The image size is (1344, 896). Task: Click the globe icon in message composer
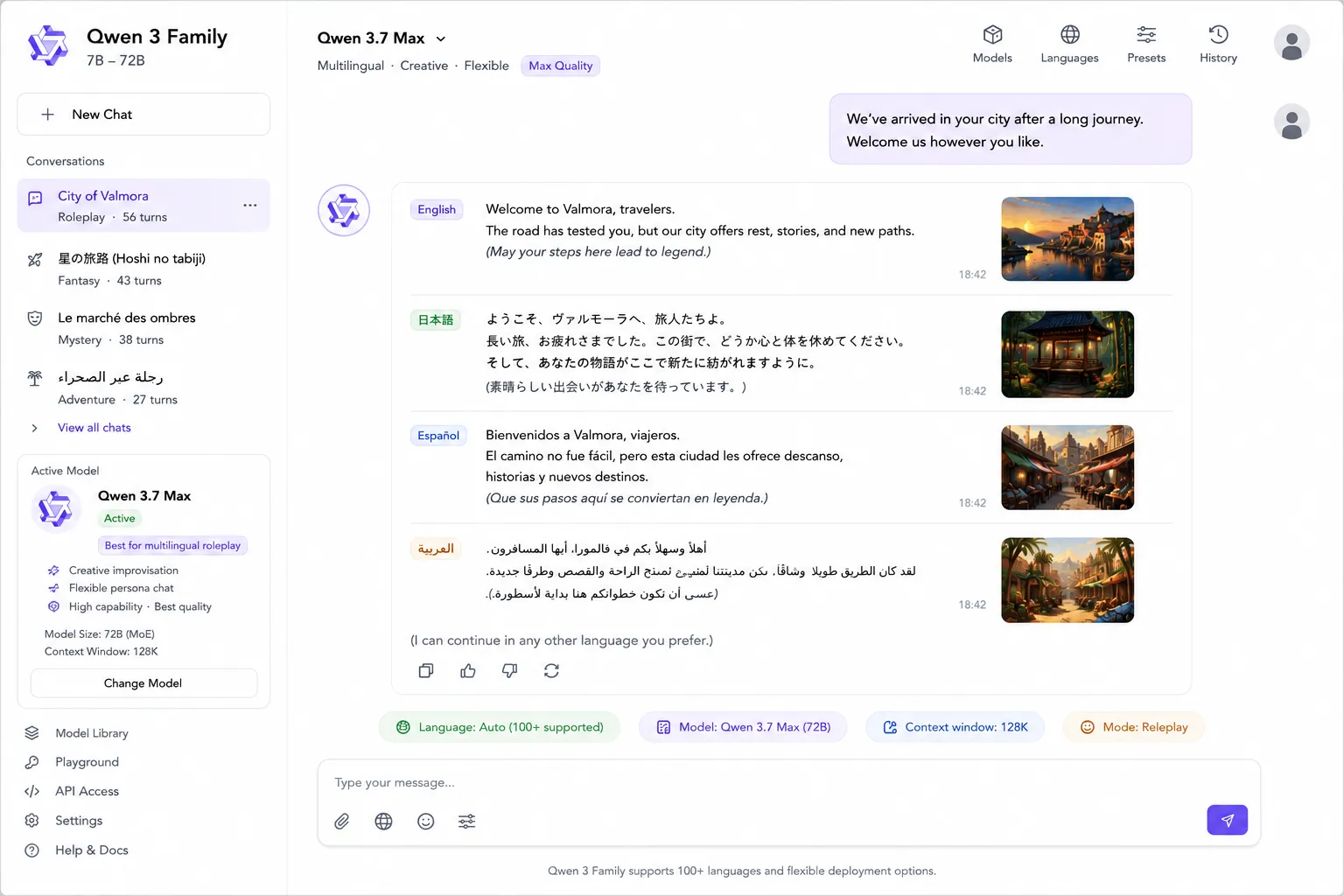383,822
